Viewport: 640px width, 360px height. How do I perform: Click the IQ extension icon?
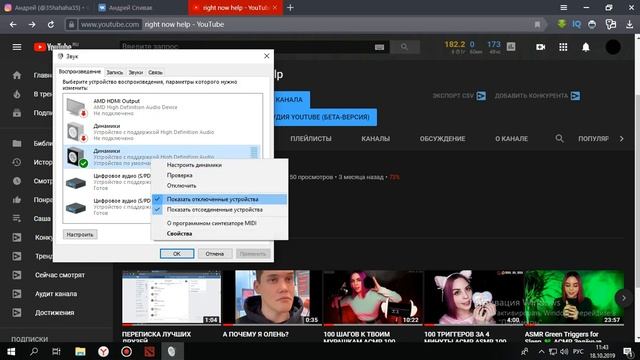click(576, 24)
